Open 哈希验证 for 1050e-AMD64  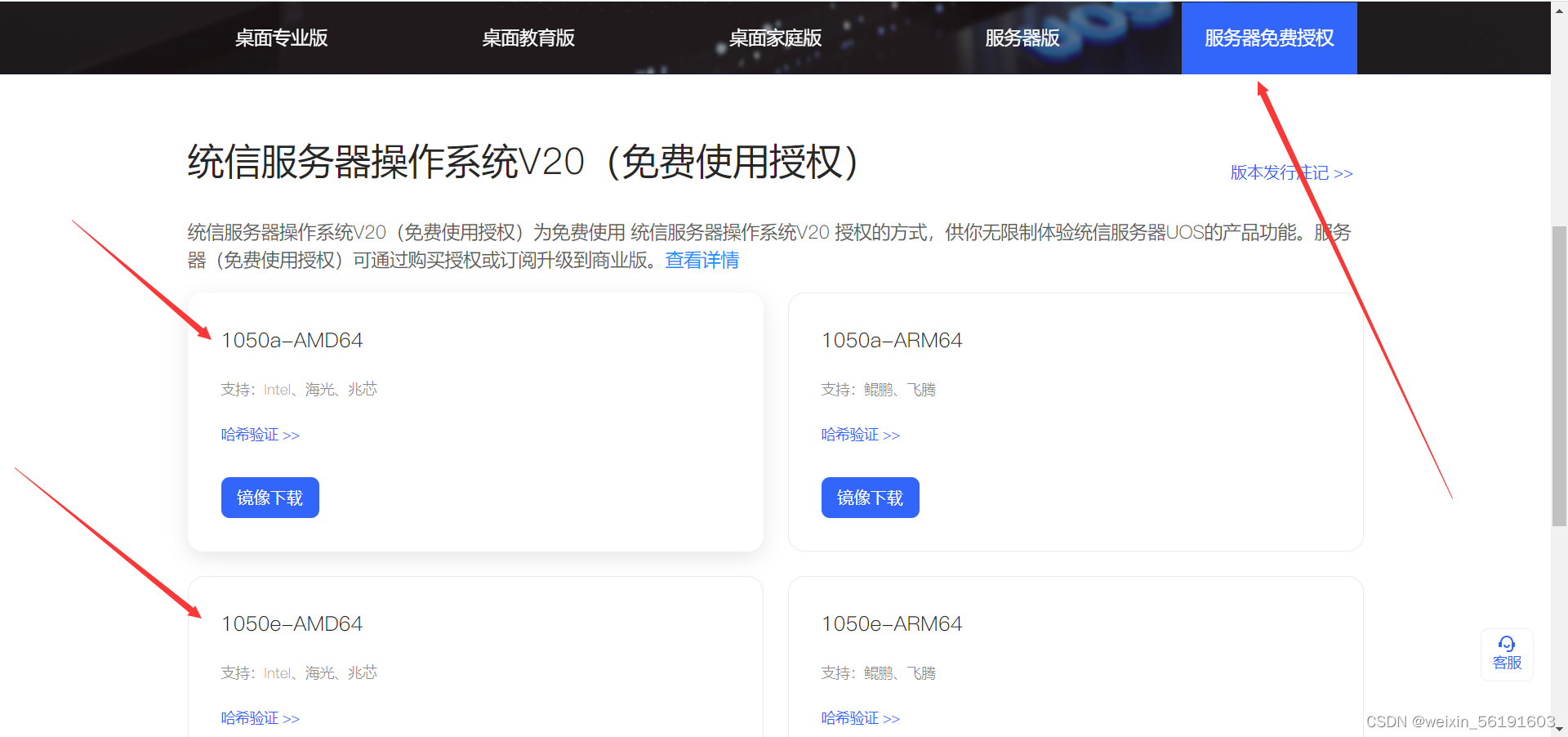click(x=261, y=718)
